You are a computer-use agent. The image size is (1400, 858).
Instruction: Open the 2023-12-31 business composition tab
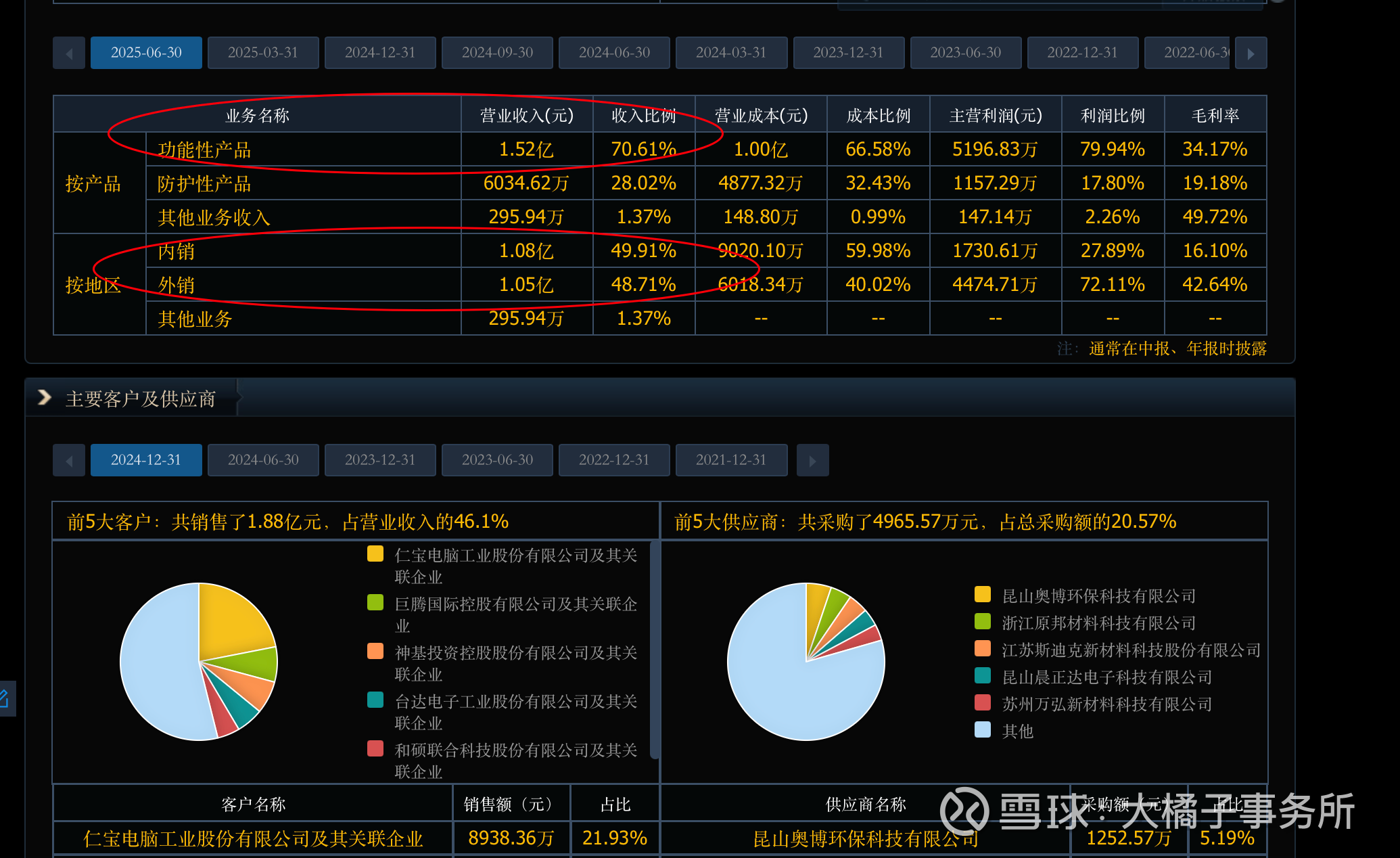click(x=848, y=53)
